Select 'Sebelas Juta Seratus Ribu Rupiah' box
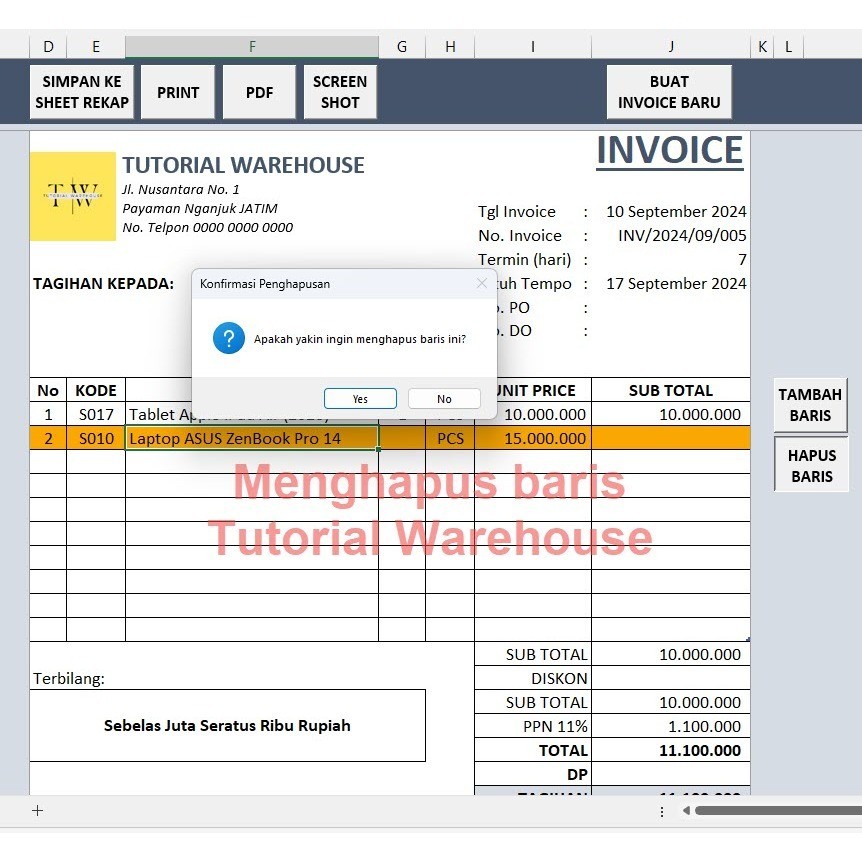862x862 pixels. click(228, 726)
